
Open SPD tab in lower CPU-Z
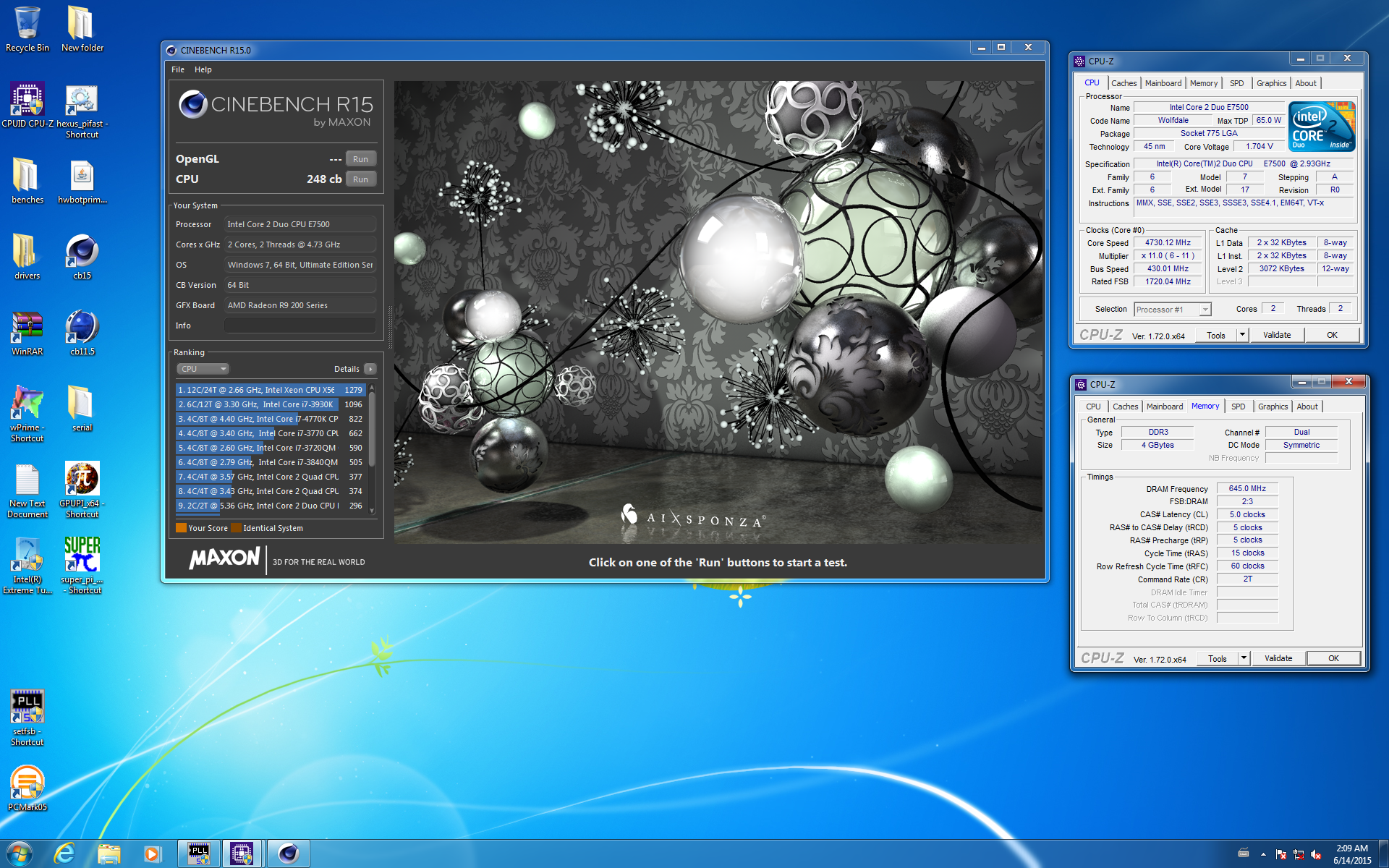[1239, 407]
